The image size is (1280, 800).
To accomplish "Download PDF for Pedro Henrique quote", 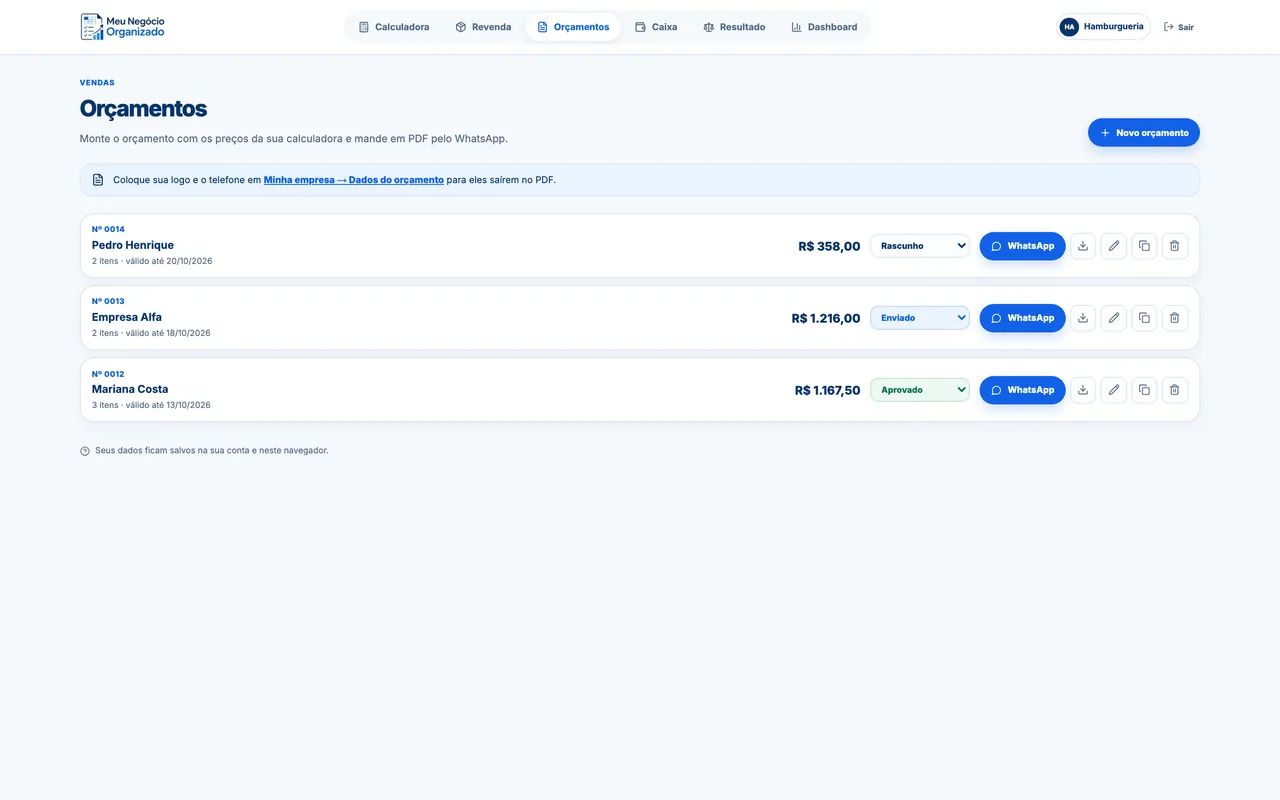I will [x=1083, y=246].
